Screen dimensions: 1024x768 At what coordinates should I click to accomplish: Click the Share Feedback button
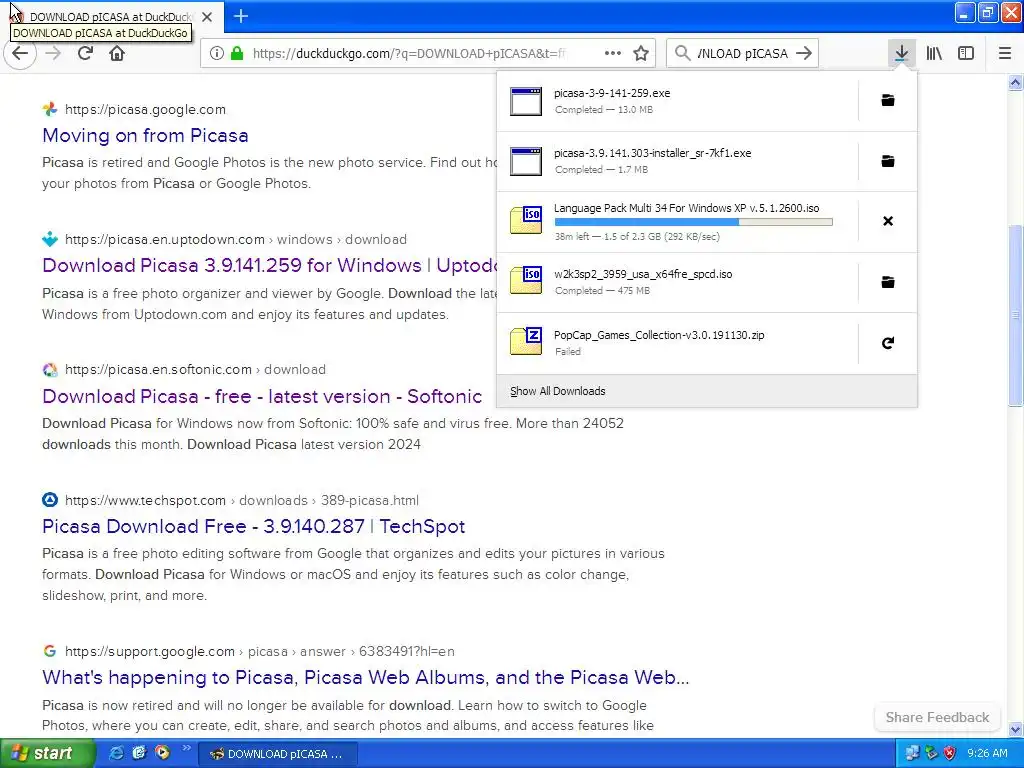[937, 717]
